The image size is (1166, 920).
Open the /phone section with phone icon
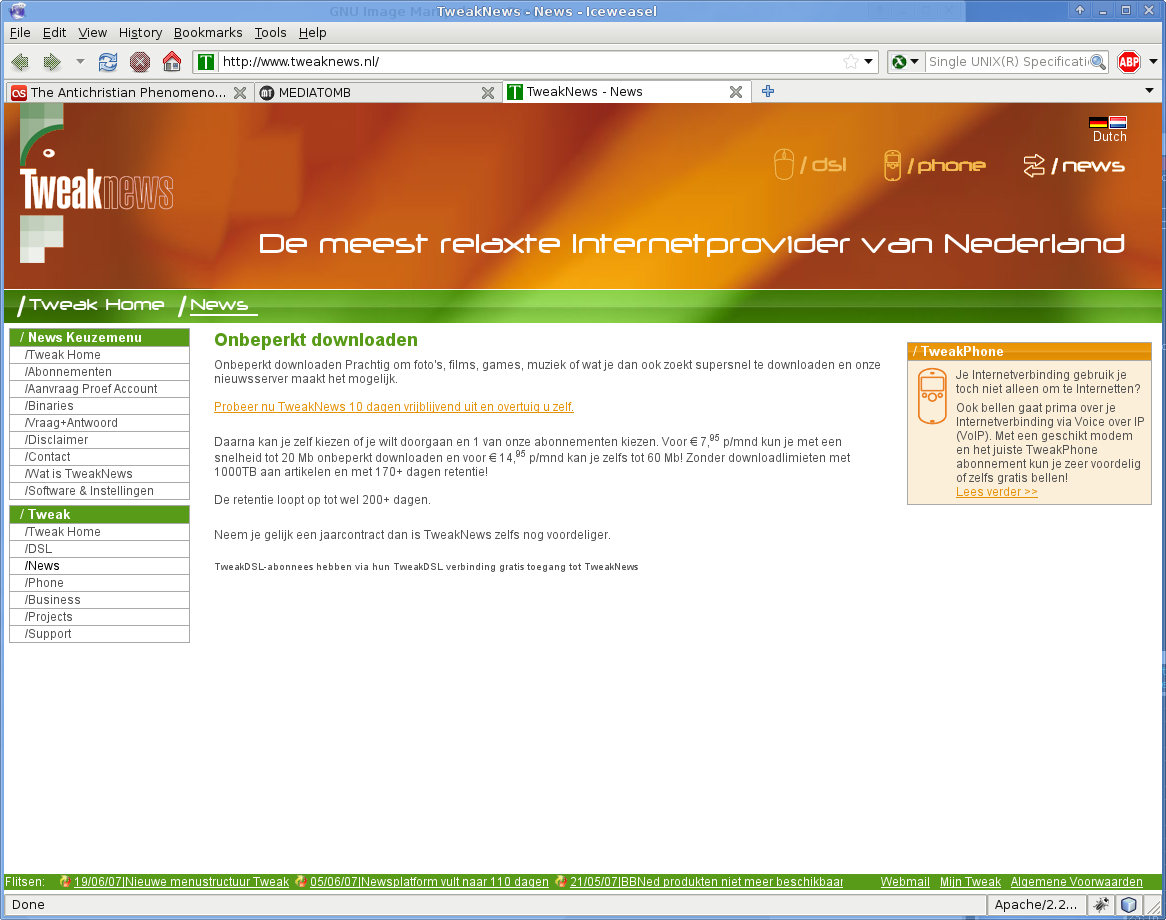point(934,164)
